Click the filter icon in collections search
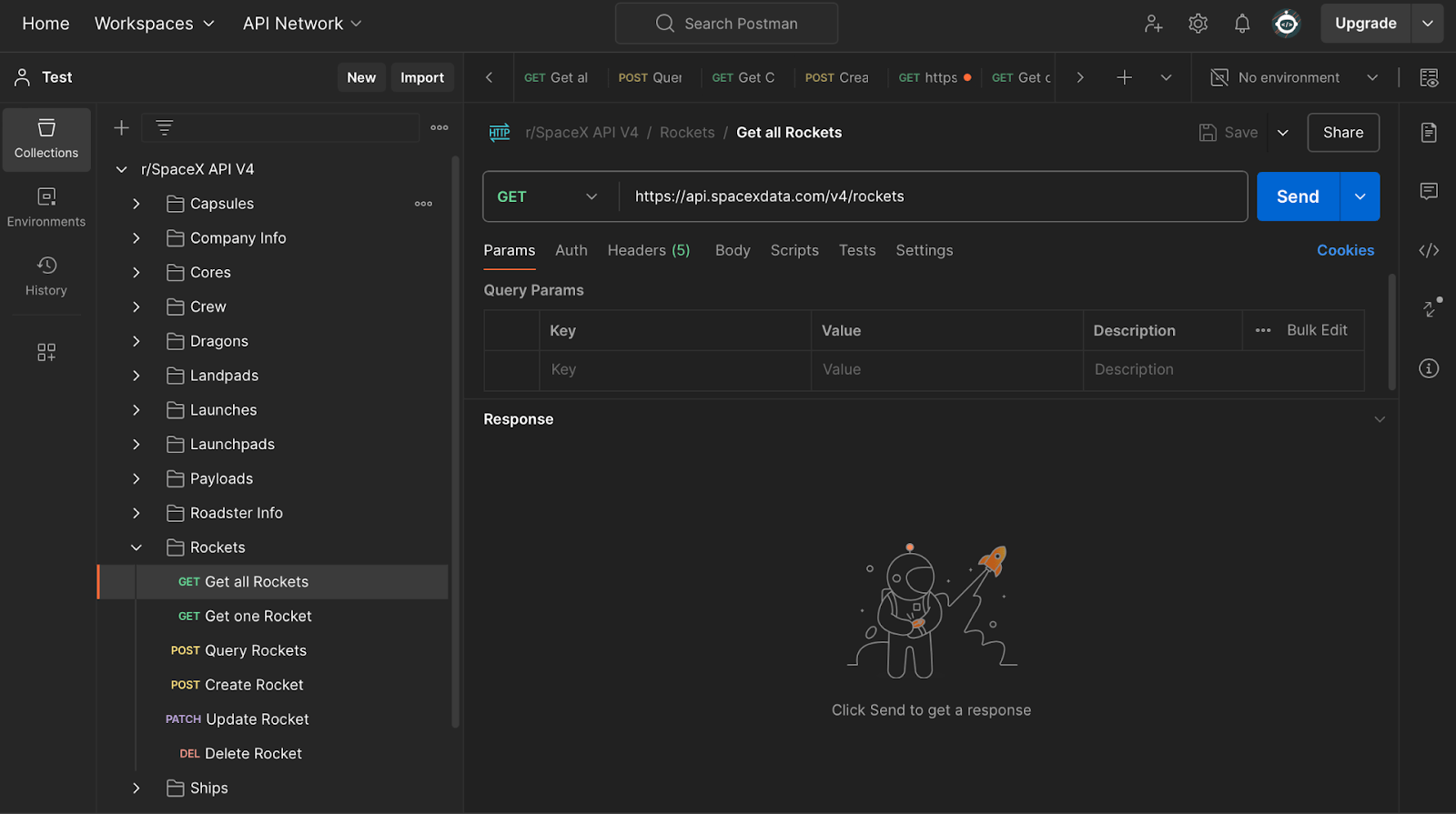 click(164, 128)
